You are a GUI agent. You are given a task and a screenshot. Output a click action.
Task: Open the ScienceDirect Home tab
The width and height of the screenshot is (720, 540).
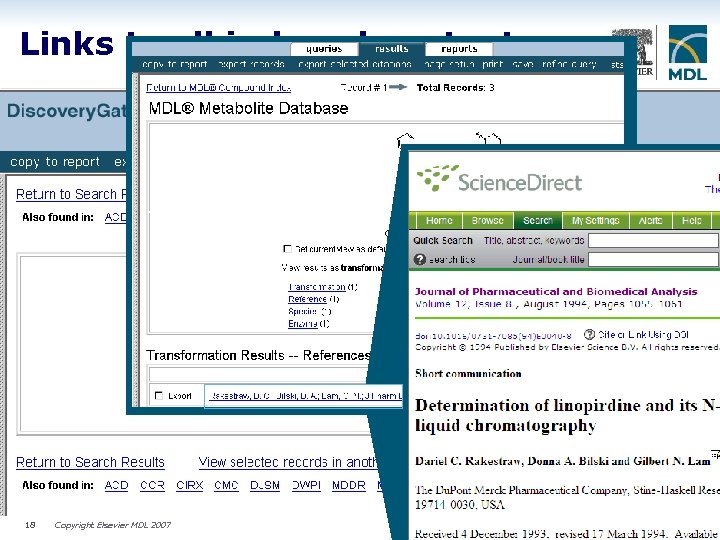tap(439, 220)
